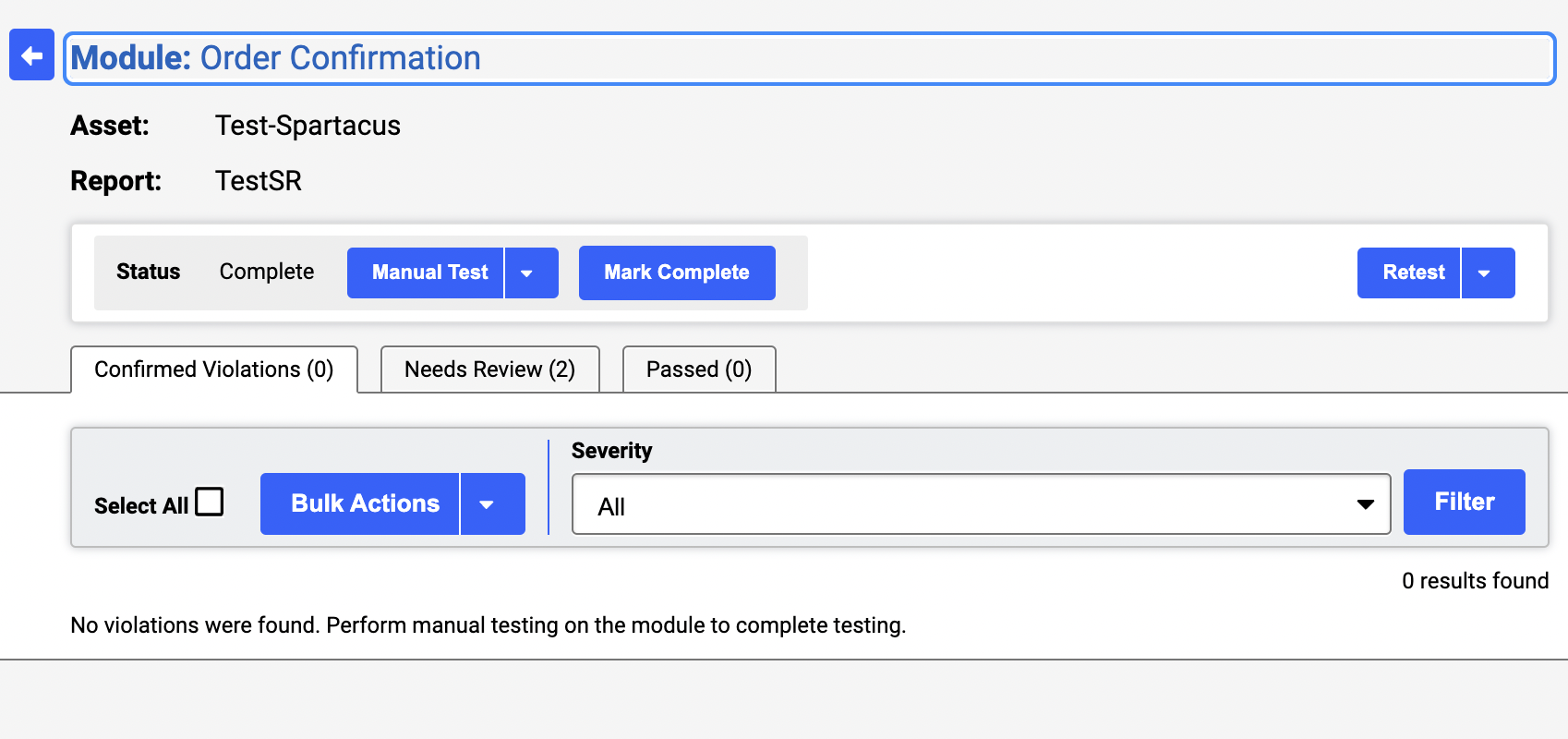Toggle the Select All checkbox
Viewport: 1568px width, 739px height.
tap(210, 502)
